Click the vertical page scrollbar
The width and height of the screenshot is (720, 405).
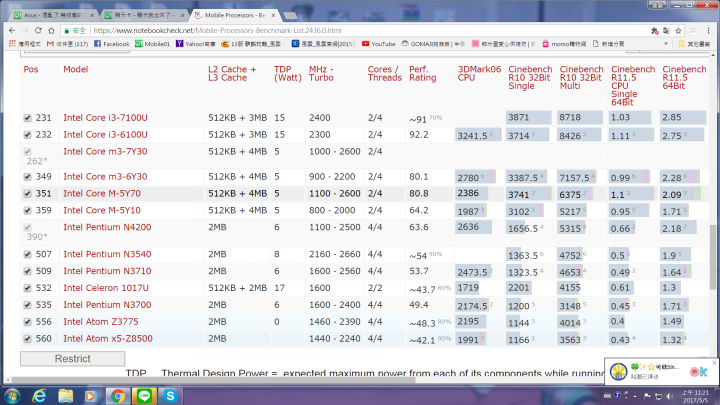pyautogui.click(x=713, y=257)
